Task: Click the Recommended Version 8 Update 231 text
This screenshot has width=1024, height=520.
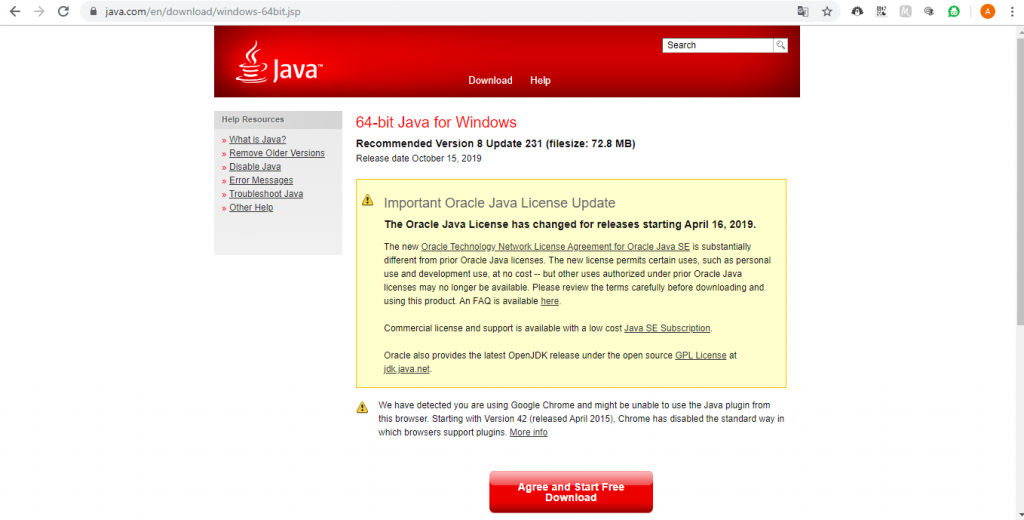Action: 495,144
